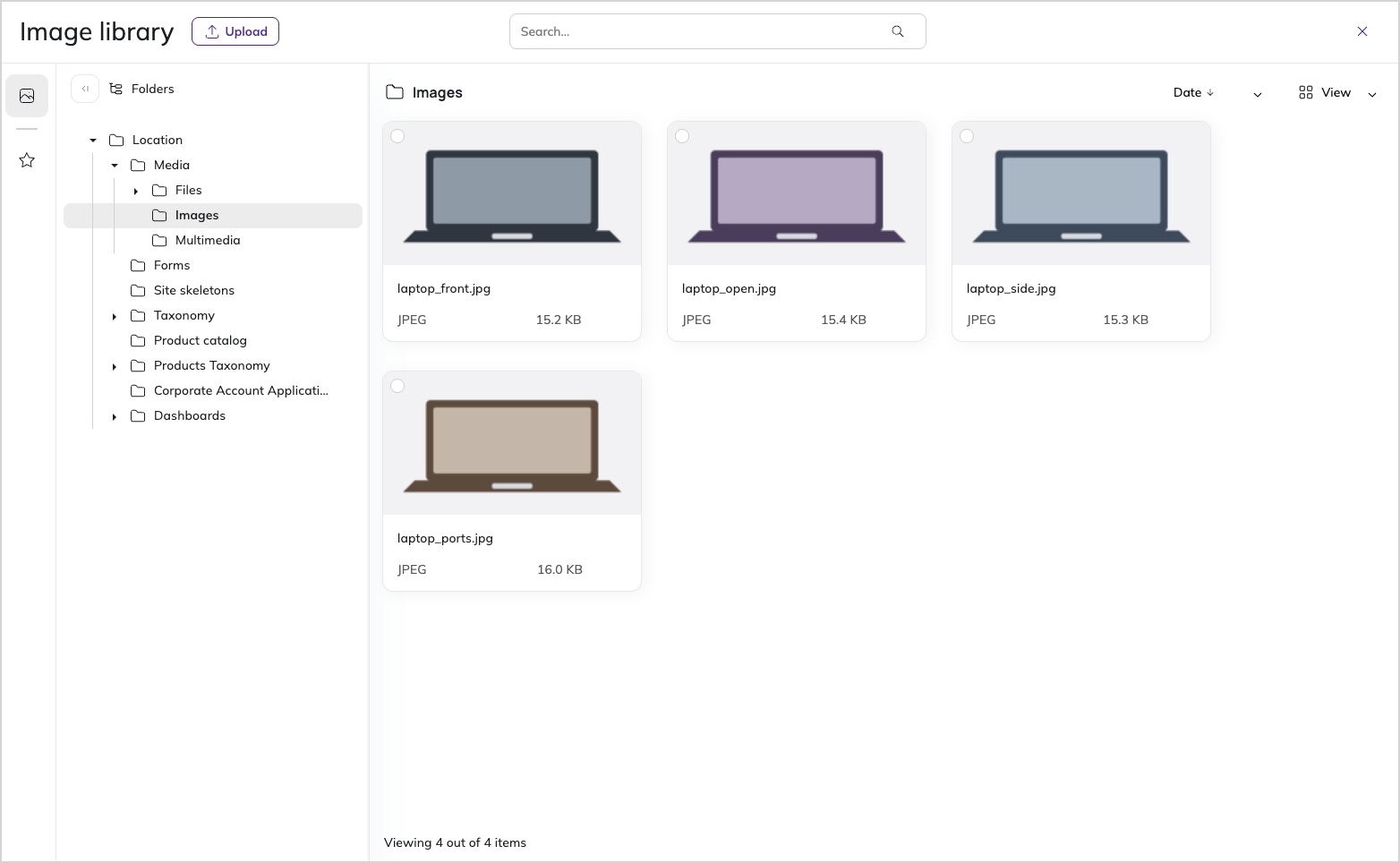
Task: Click the Upload button
Action: (235, 31)
